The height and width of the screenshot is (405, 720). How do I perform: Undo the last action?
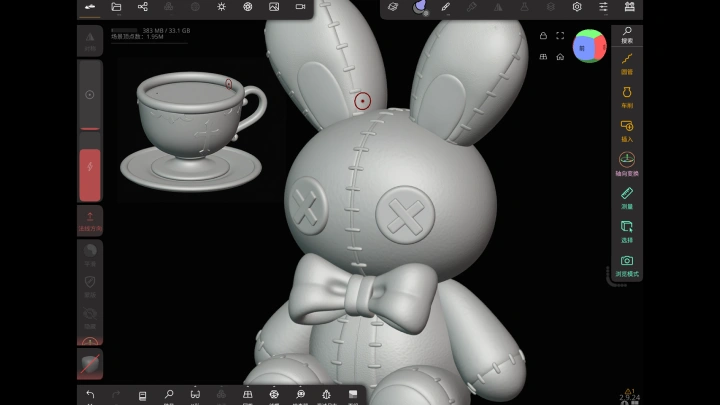pos(90,394)
